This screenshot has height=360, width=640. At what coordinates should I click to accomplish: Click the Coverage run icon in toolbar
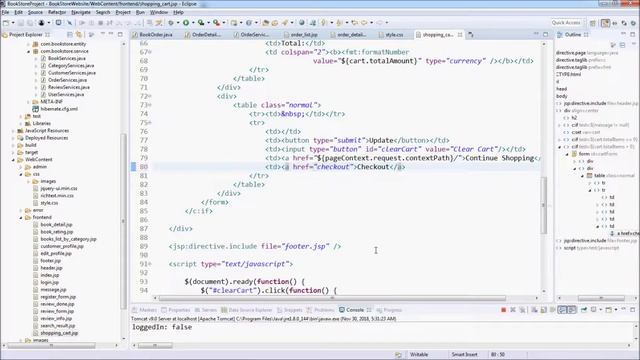pos(201,23)
